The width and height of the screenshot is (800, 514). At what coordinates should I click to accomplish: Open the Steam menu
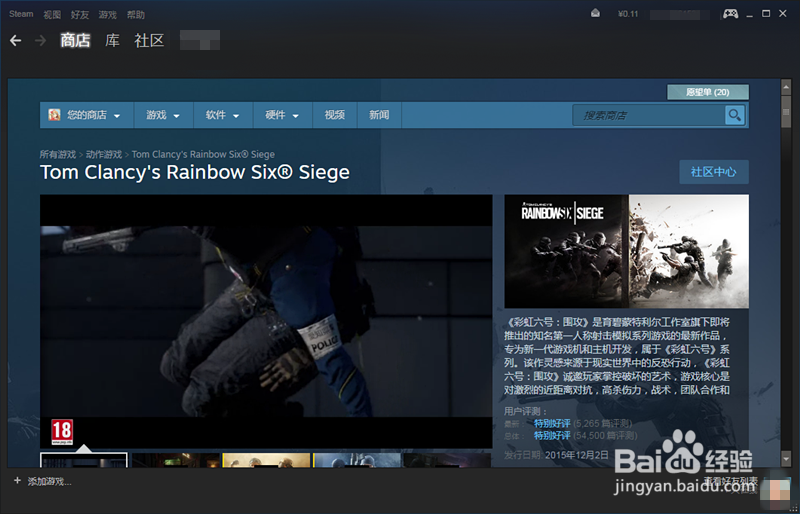(21, 14)
